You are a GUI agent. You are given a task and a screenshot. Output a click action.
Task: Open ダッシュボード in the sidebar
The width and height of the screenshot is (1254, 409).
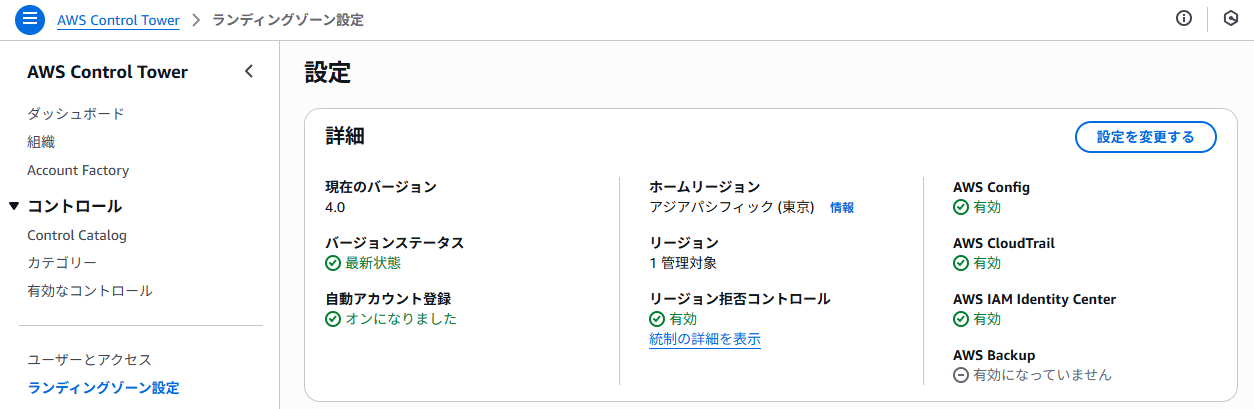pyautogui.click(x=76, y=113)
